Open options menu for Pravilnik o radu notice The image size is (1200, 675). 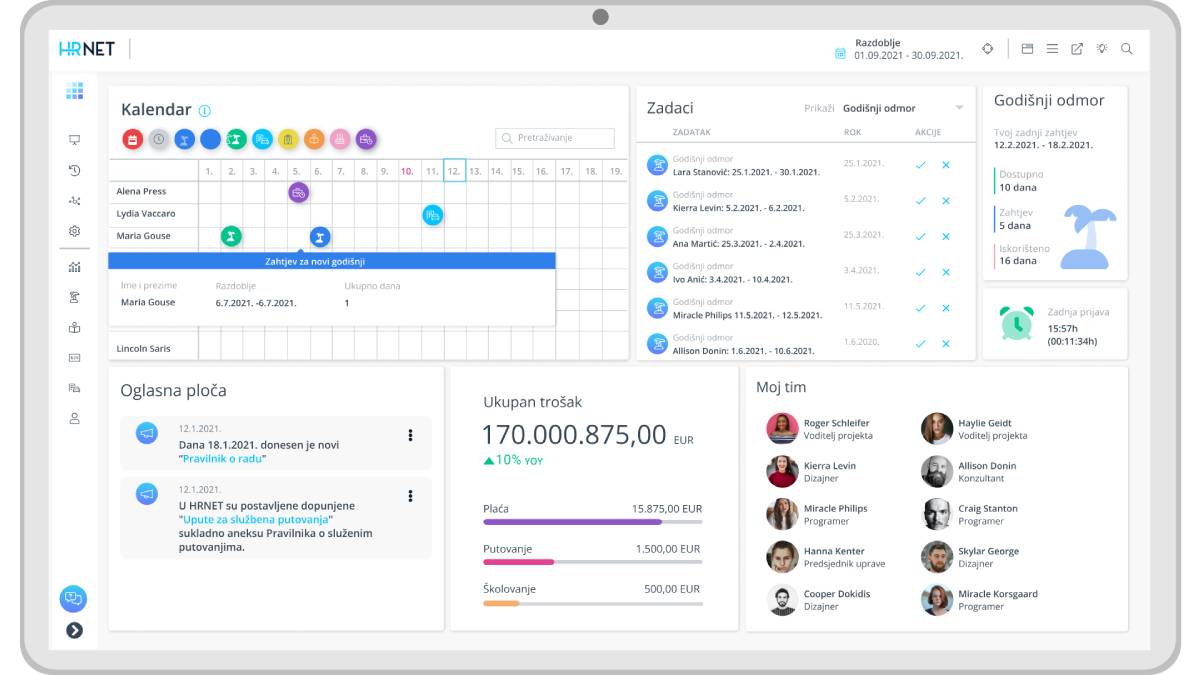tap(410, 435)
